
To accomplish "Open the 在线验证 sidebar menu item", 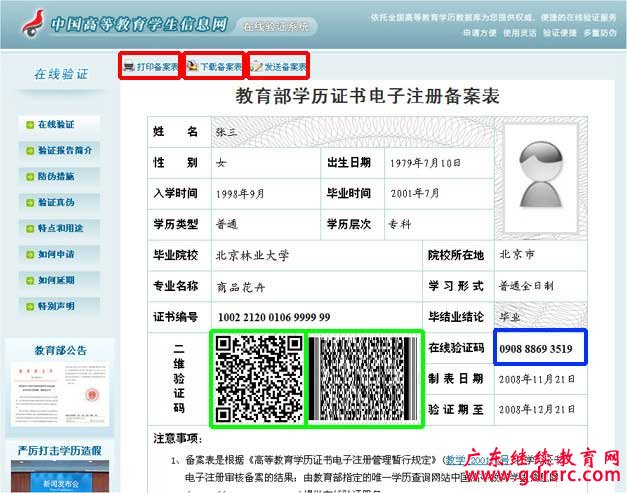I will point(59,125).
